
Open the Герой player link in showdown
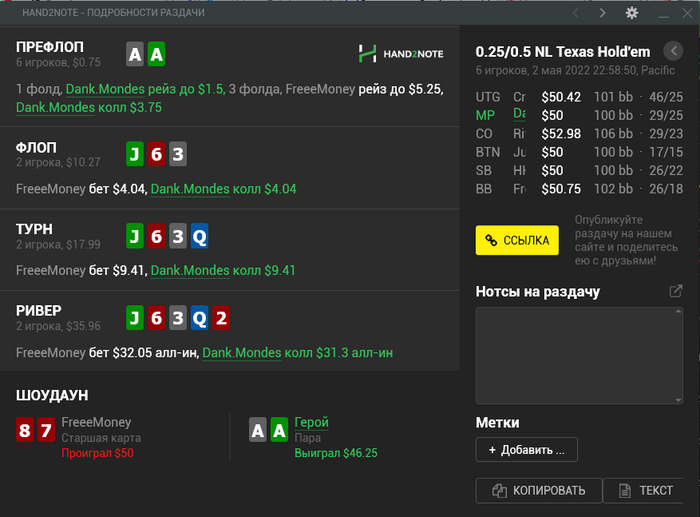coord(312,422)
